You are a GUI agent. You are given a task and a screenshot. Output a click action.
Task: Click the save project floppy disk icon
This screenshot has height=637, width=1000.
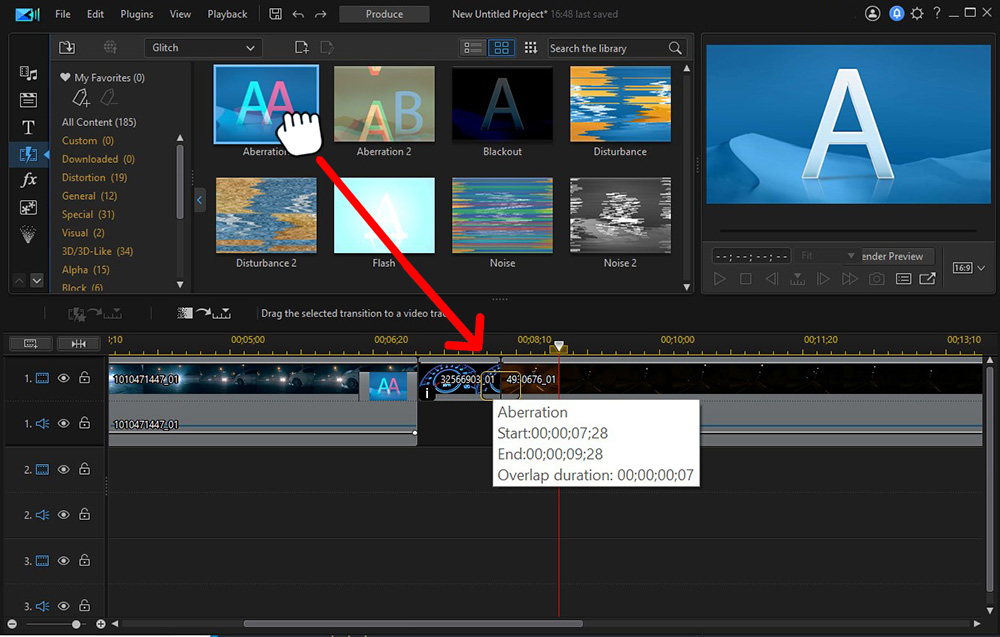(275, 14)
